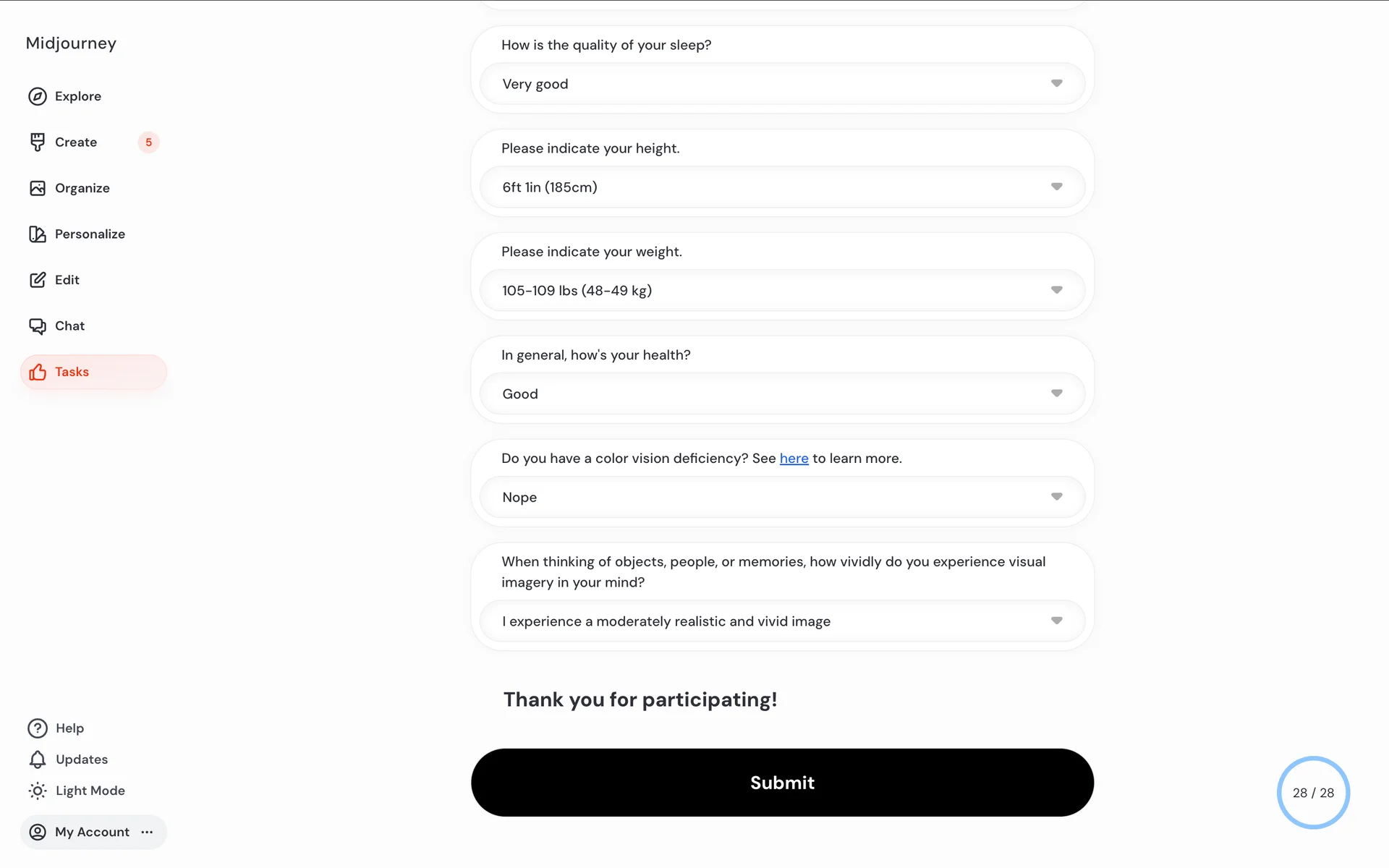Click the Edit pencil icon
Viewport: 1389px width, 868px height.
pos(38,280)
